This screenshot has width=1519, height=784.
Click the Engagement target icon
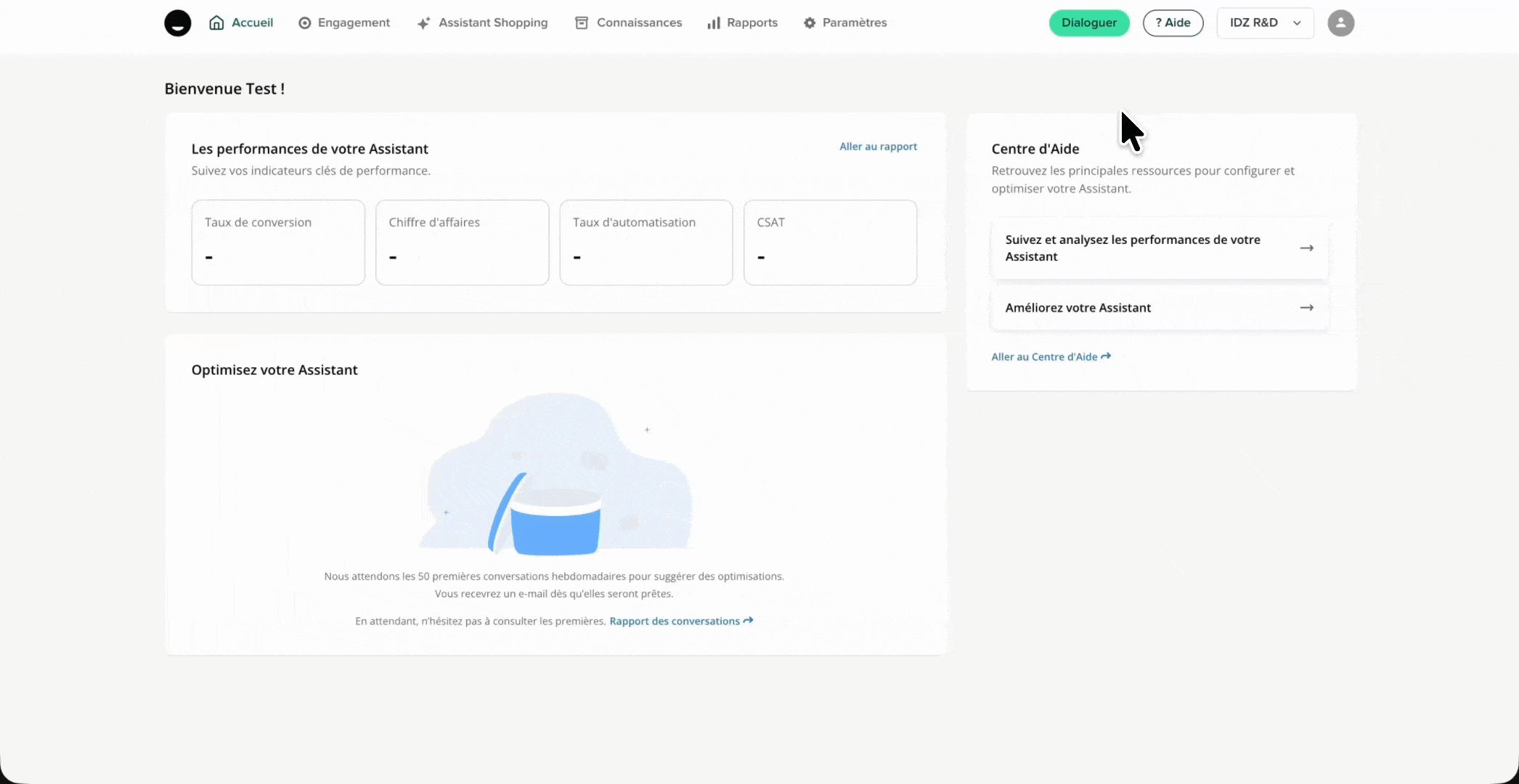tap(305, 23)
